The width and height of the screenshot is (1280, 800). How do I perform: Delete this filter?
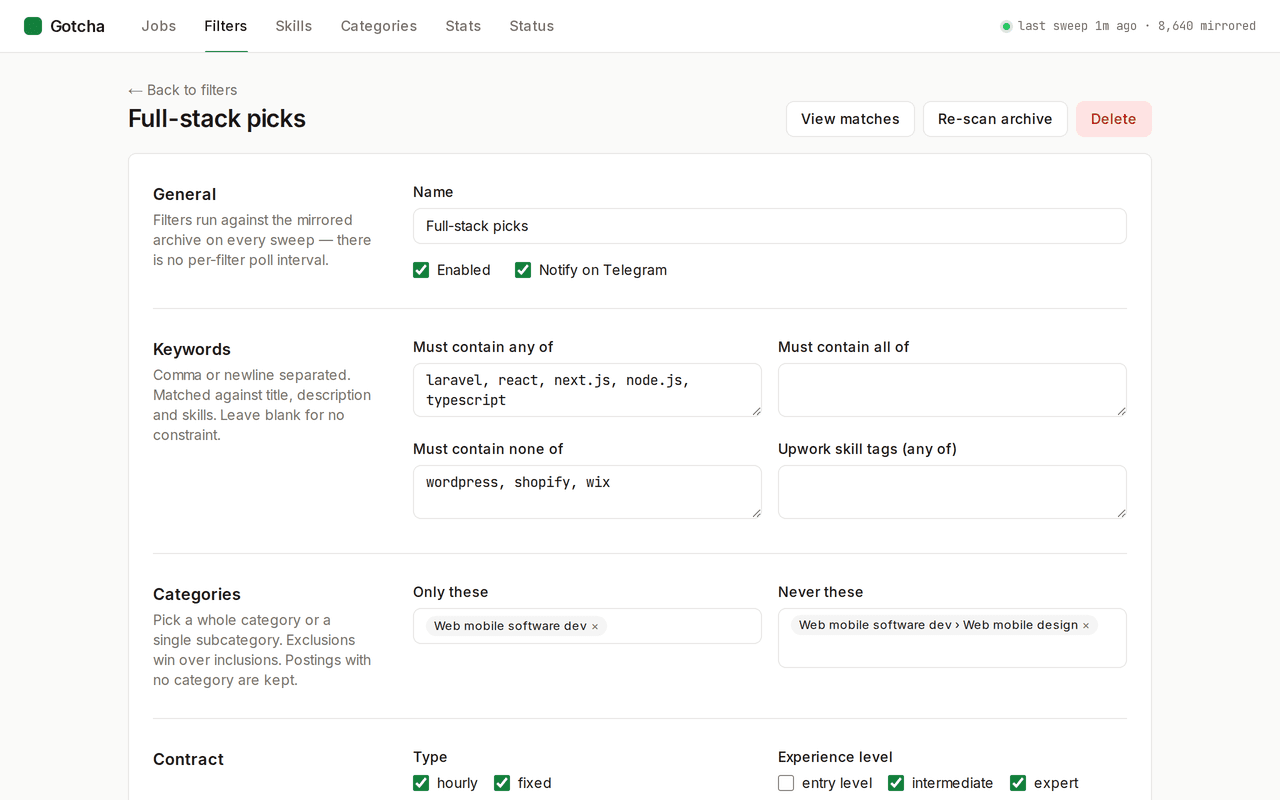(x=1113, y=119)
